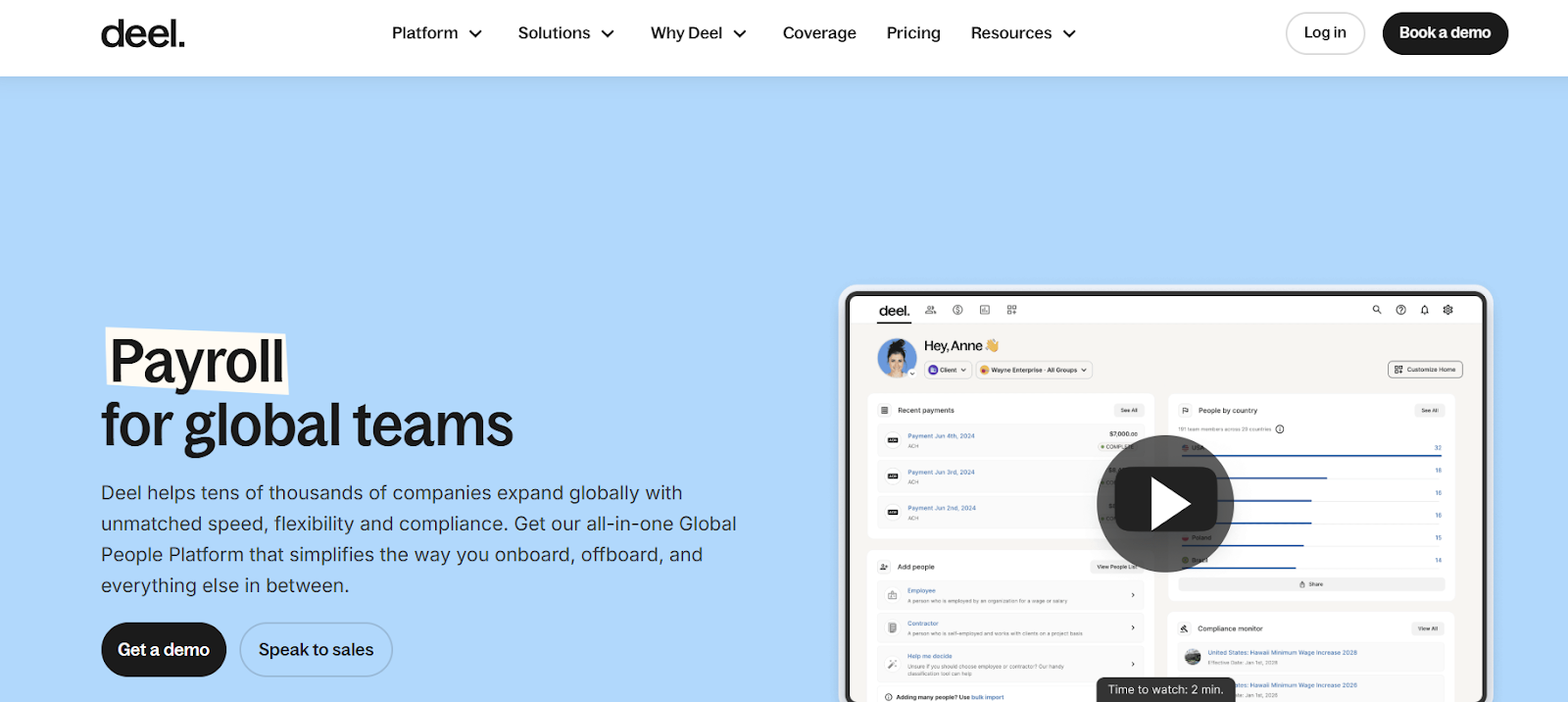
Task: Go to the Coverage page
Action: tap(819, 33)
